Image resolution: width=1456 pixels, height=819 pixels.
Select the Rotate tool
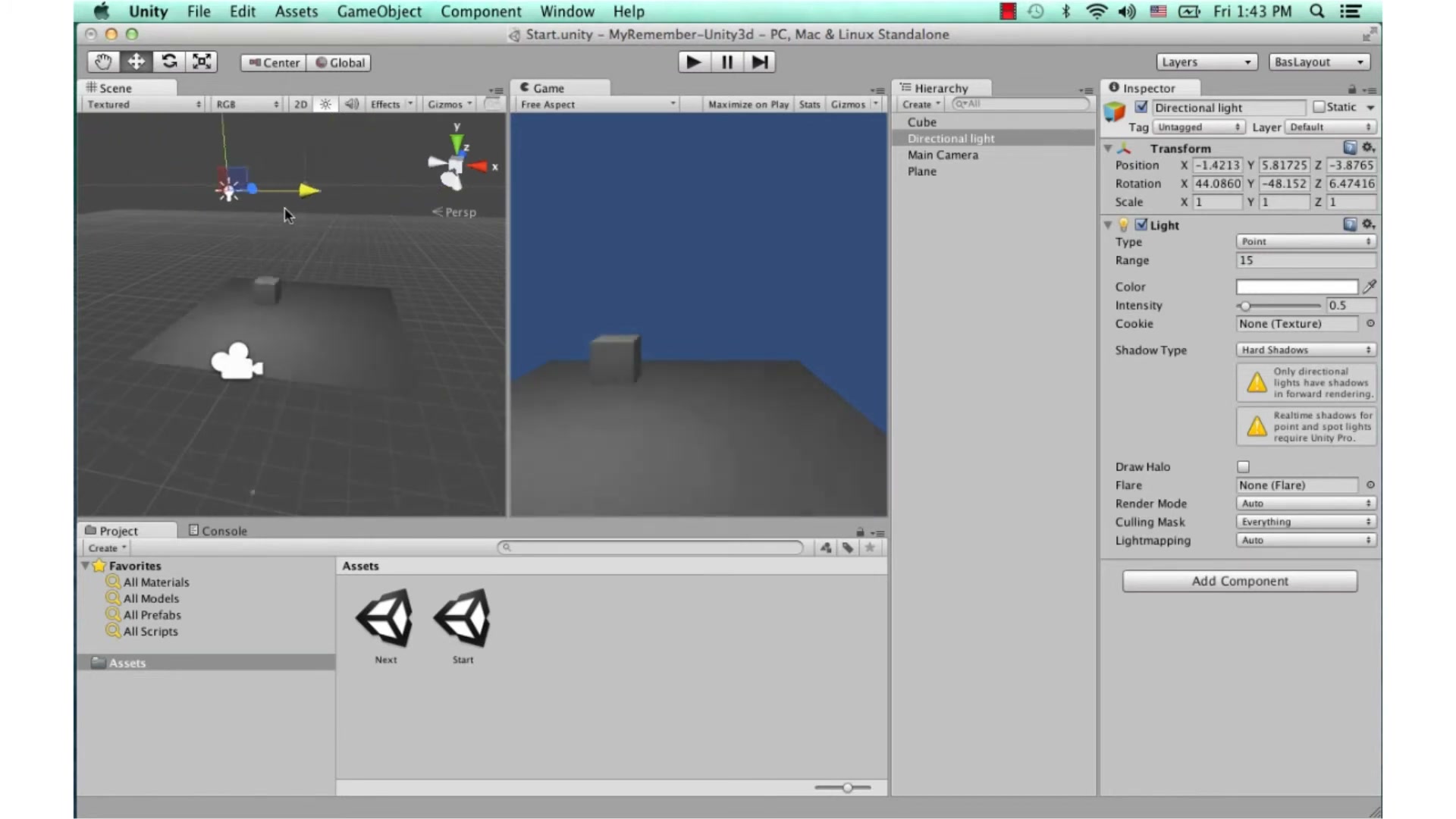tap(169, 62)
